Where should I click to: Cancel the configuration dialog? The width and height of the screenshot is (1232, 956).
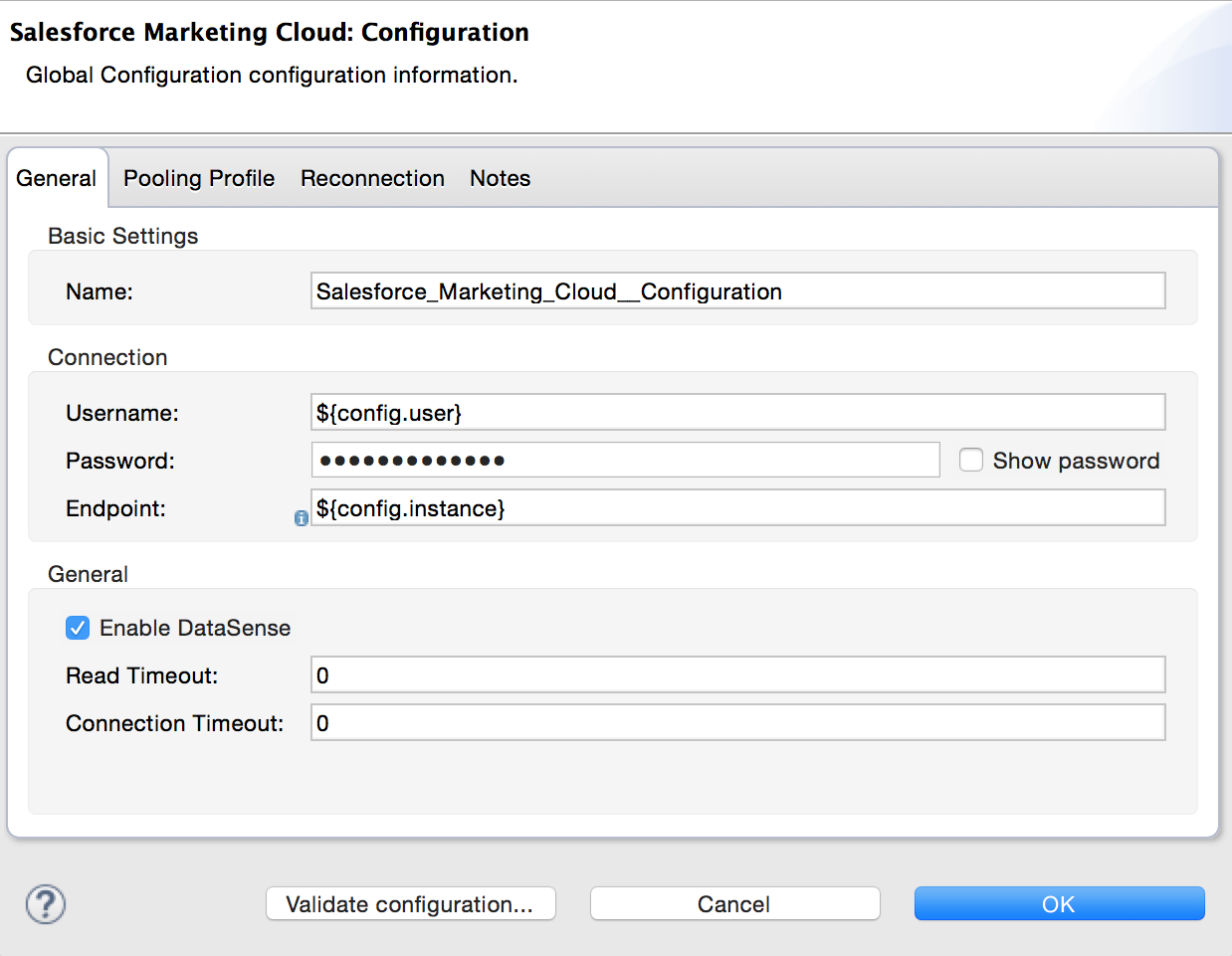pos(734,903)
